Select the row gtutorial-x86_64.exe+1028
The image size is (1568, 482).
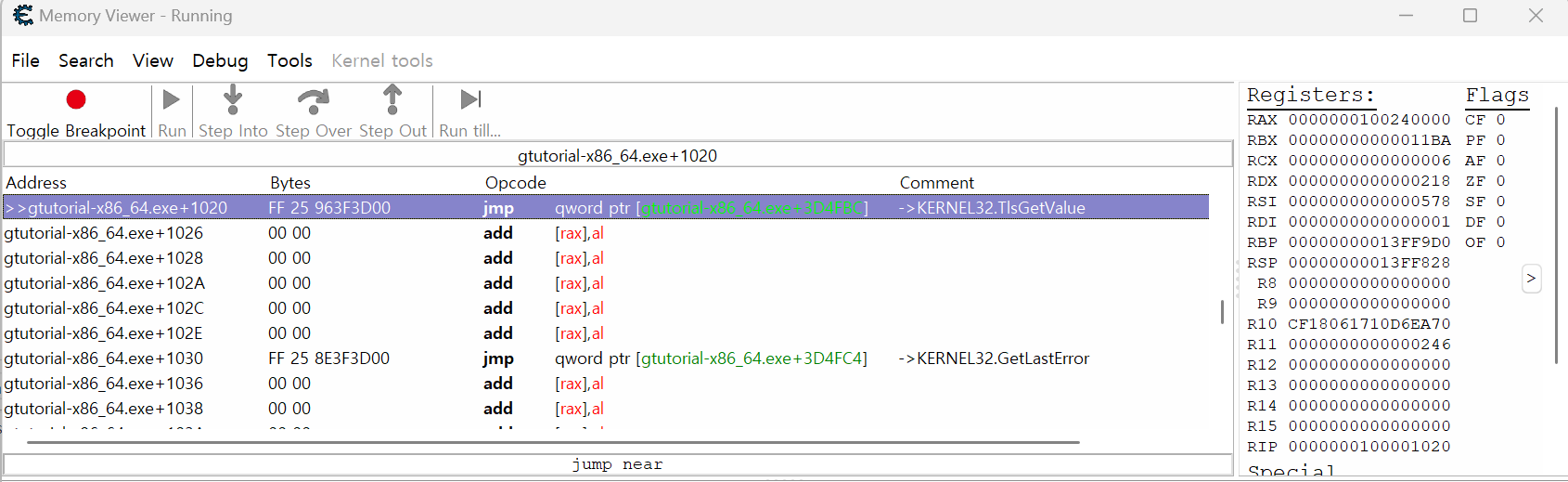pyautogui.click(x=606, y=258)
